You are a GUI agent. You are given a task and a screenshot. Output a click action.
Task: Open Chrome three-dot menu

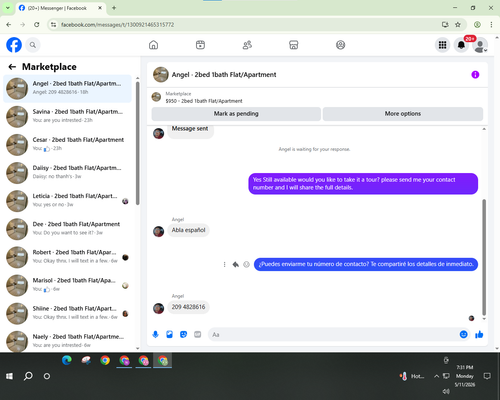tap(491, 25)
